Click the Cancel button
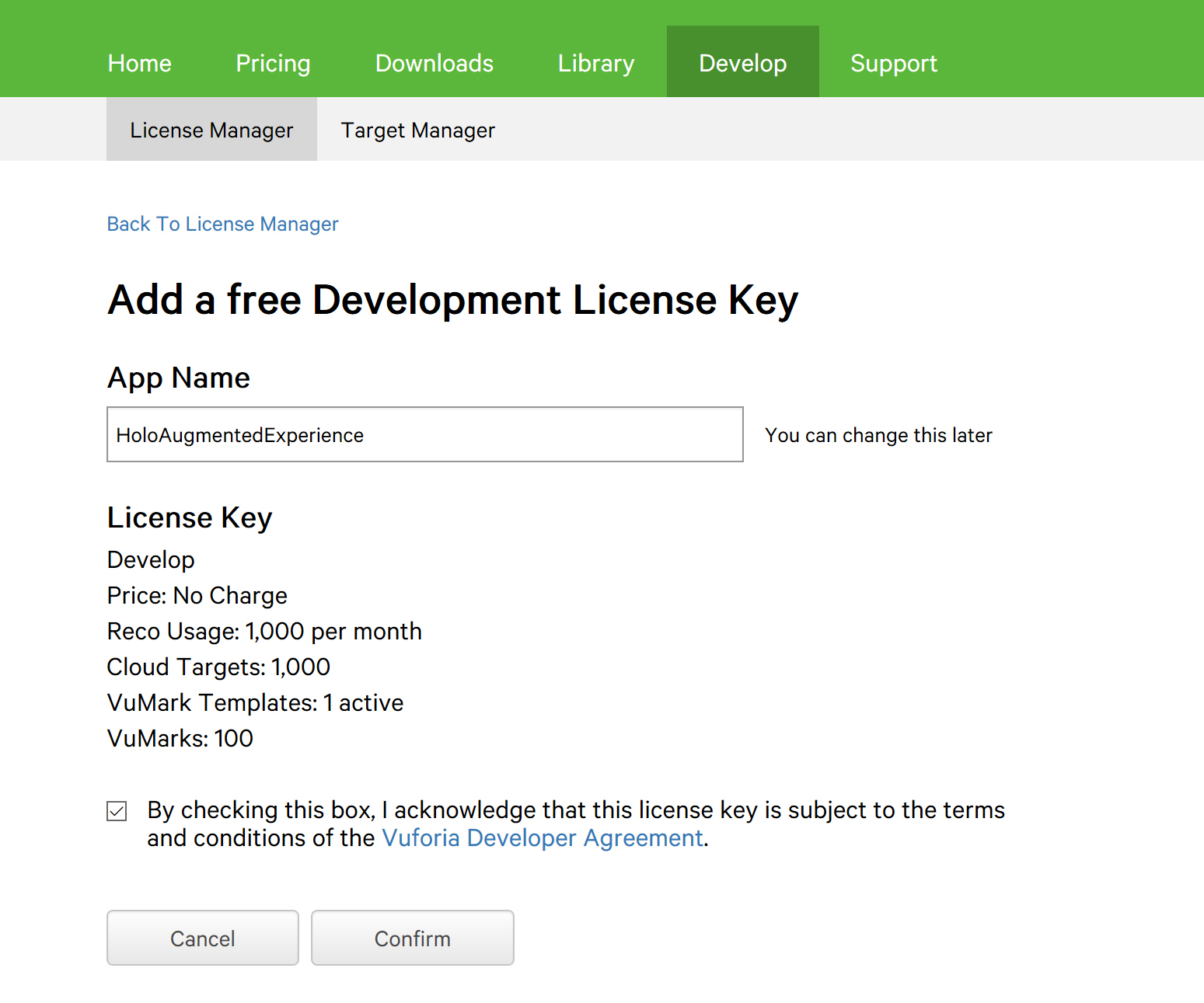The height and width of the screenshot is (1003, 1204). 203,938
